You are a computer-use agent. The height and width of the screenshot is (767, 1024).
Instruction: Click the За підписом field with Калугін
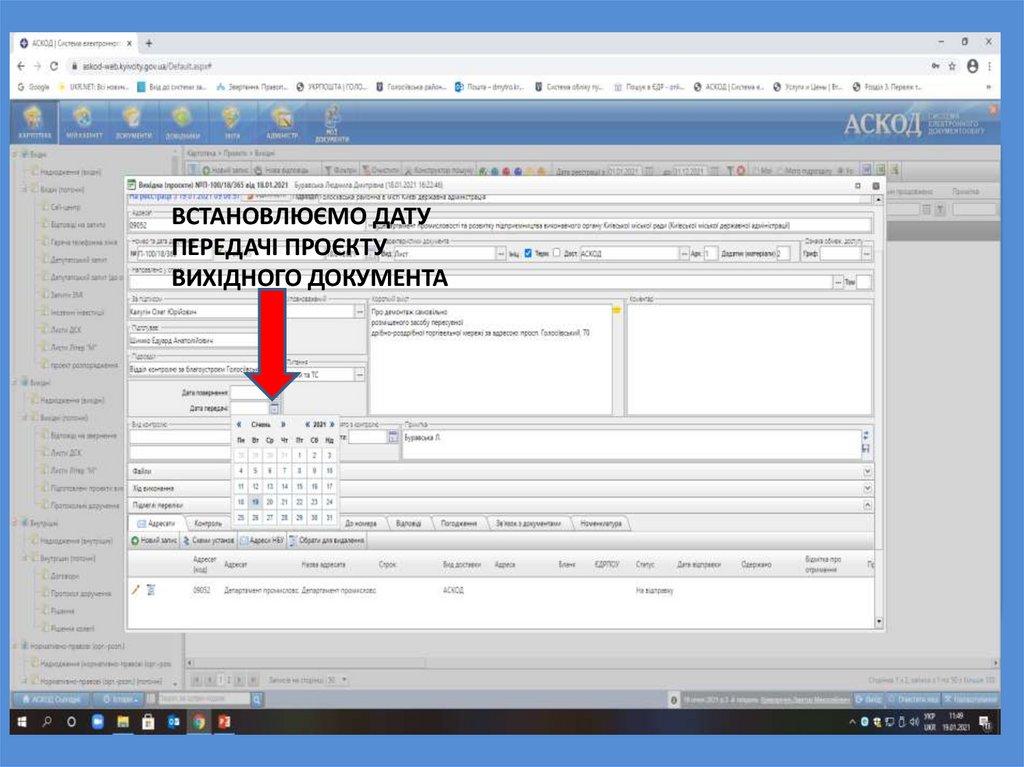[195, 312]
